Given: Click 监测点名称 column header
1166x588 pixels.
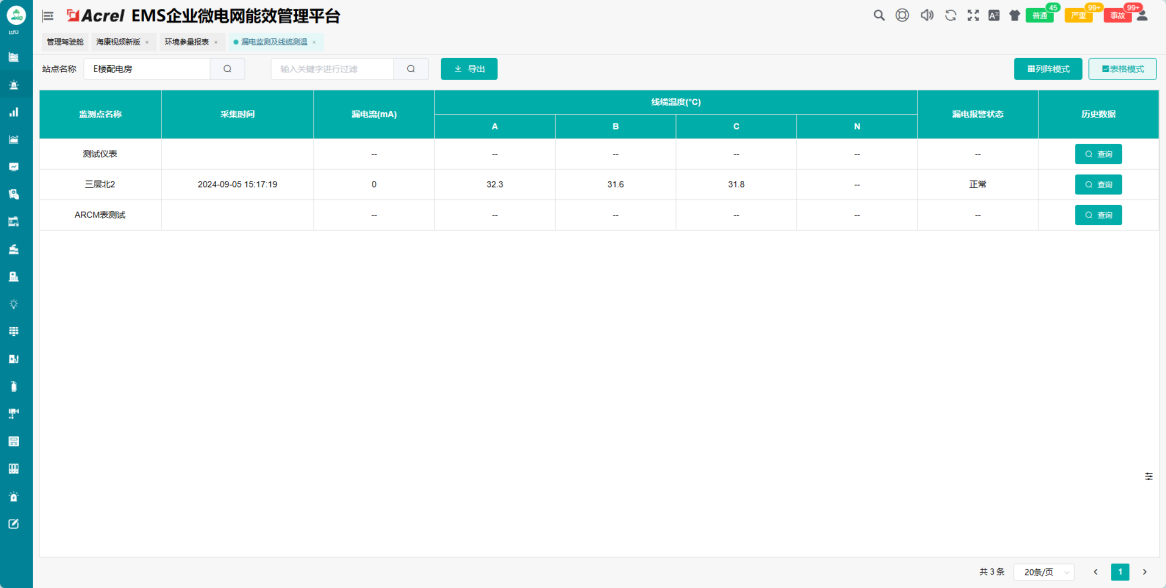Looking at the screenshot, I should (100, 114).
